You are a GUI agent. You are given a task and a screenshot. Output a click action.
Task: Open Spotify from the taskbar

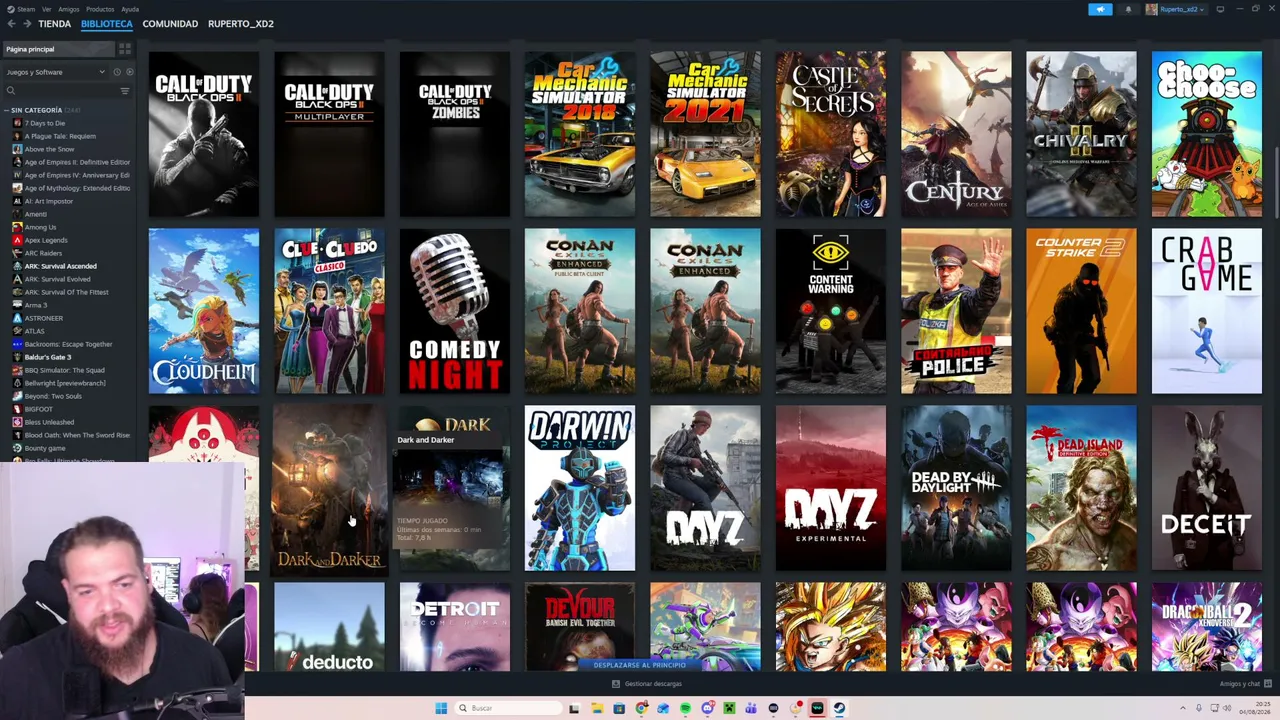tap(685, 708)
